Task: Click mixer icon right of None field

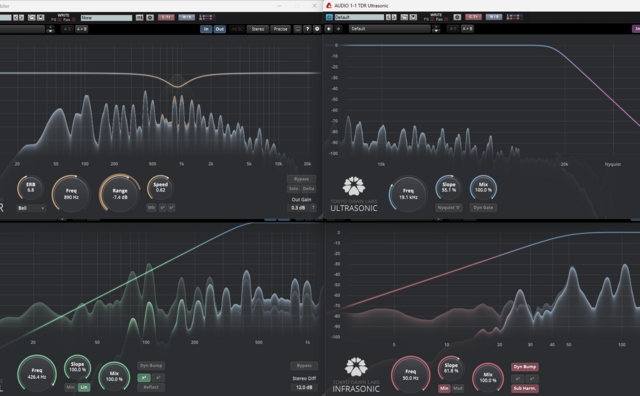Action: click(x=140, y=18)
